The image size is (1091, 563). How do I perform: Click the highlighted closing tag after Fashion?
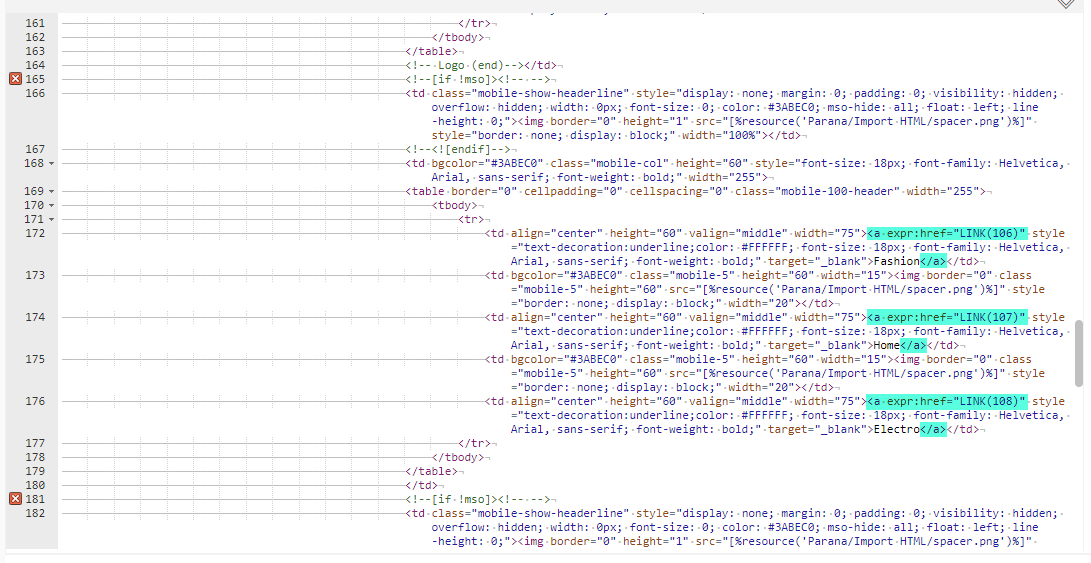(x=933, y=261)
